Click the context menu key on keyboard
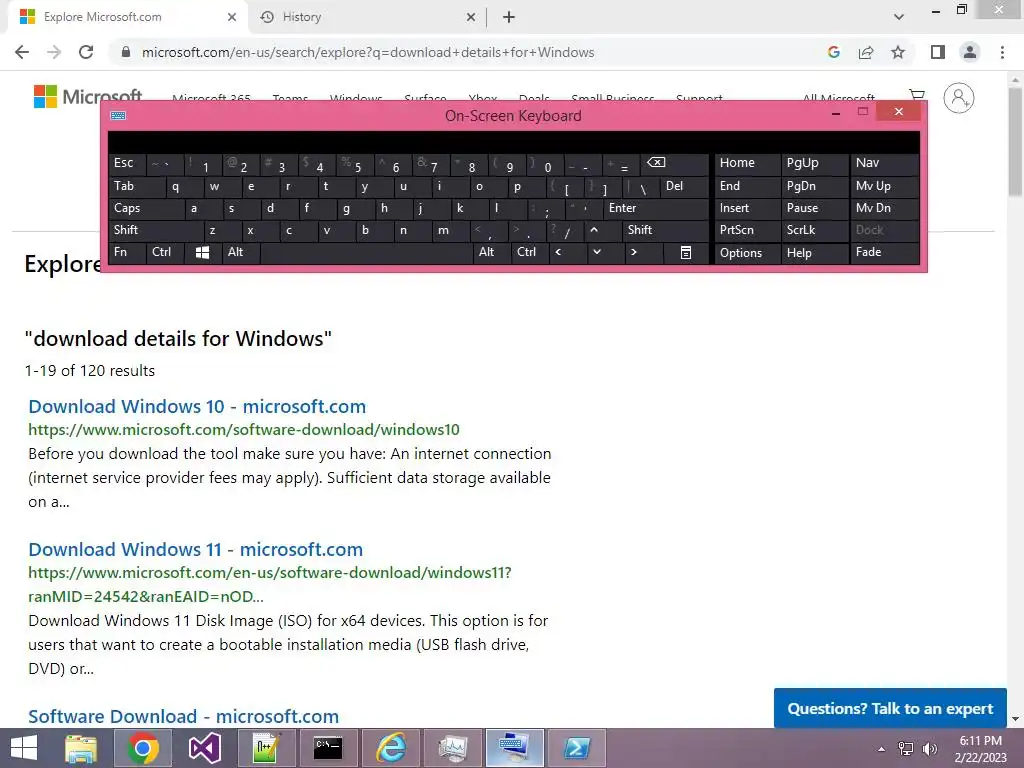Viewport: 1024px width, 768px height. pyautogui.click(x=686, y=252)
